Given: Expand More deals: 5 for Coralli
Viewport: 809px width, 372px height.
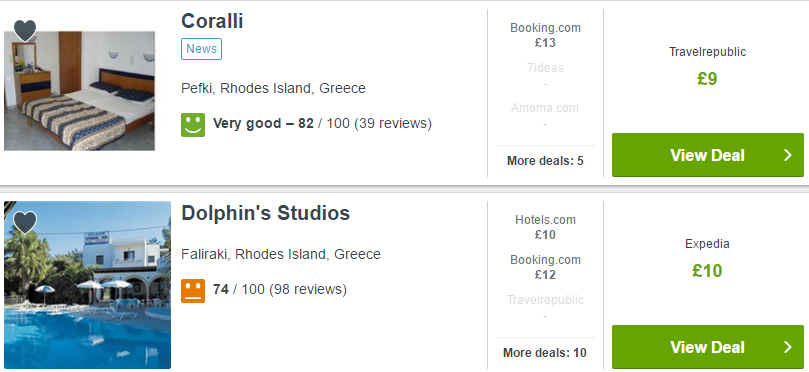Looking at the screenshot, I should tap(545, 161).
